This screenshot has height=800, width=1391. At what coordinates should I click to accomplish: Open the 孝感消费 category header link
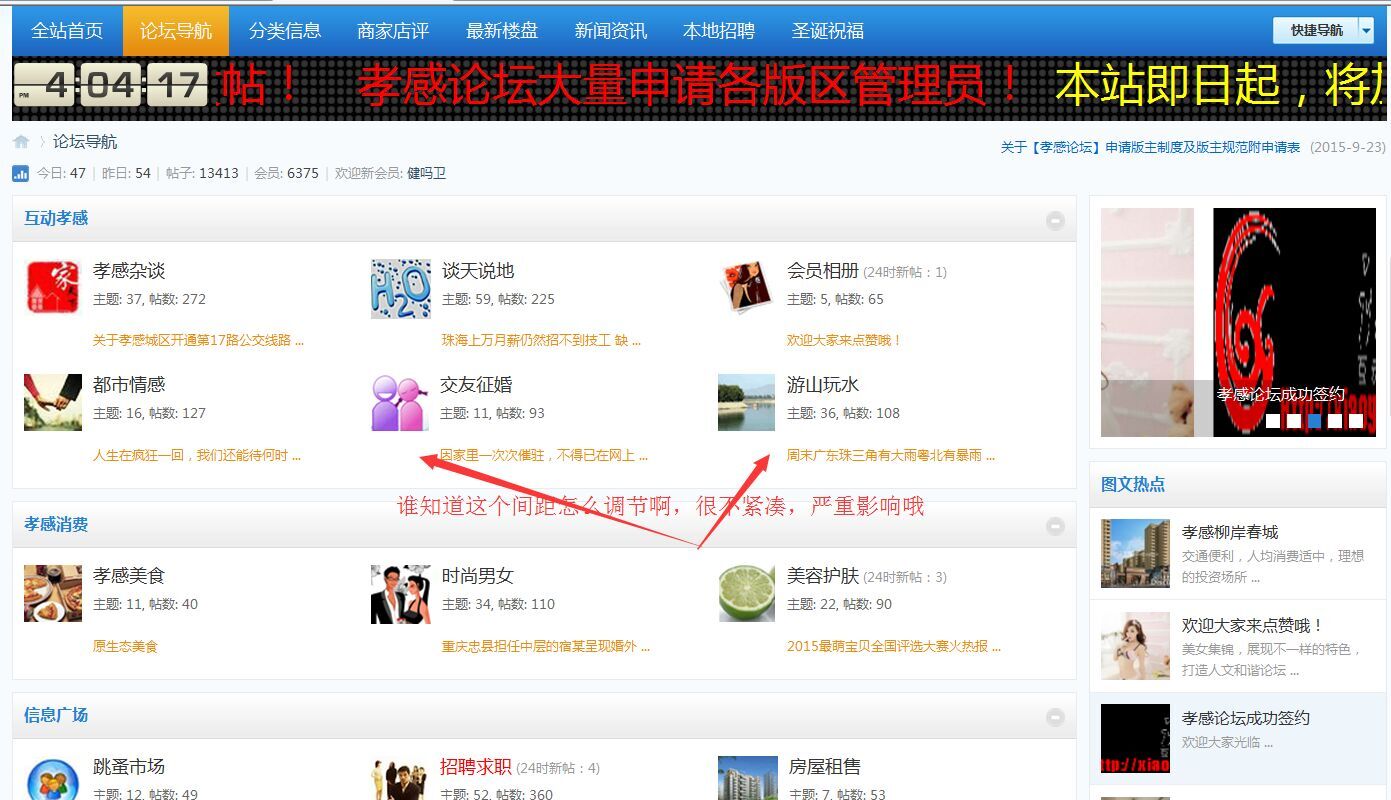tap(56, 524)
